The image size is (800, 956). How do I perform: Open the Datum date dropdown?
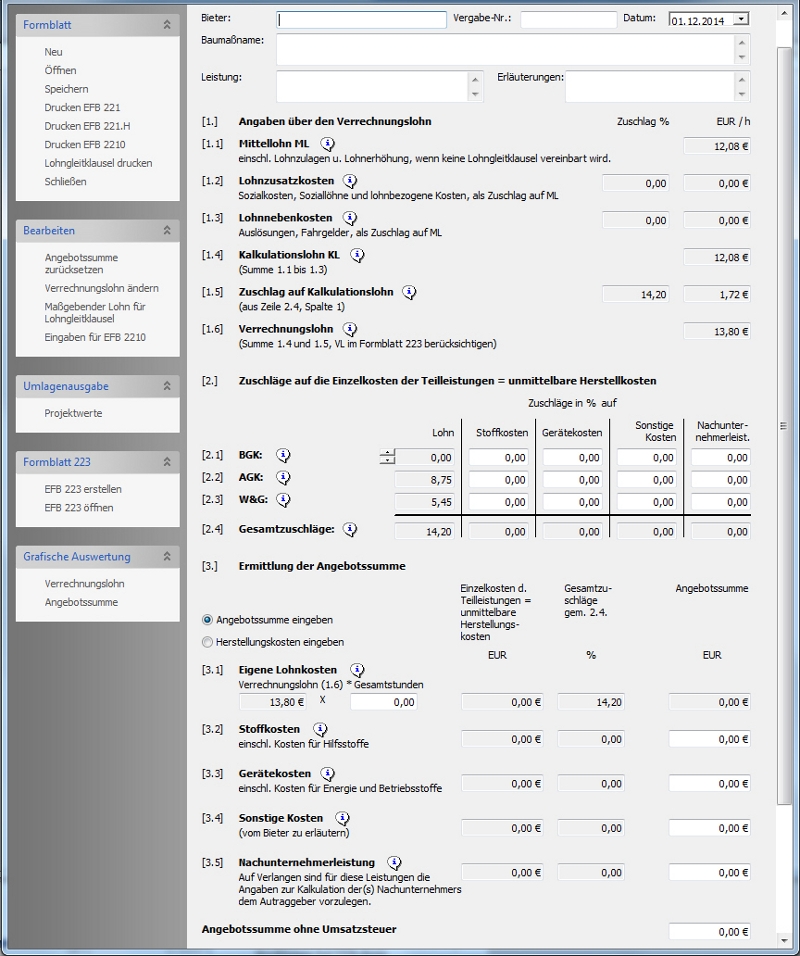point(740,19)
